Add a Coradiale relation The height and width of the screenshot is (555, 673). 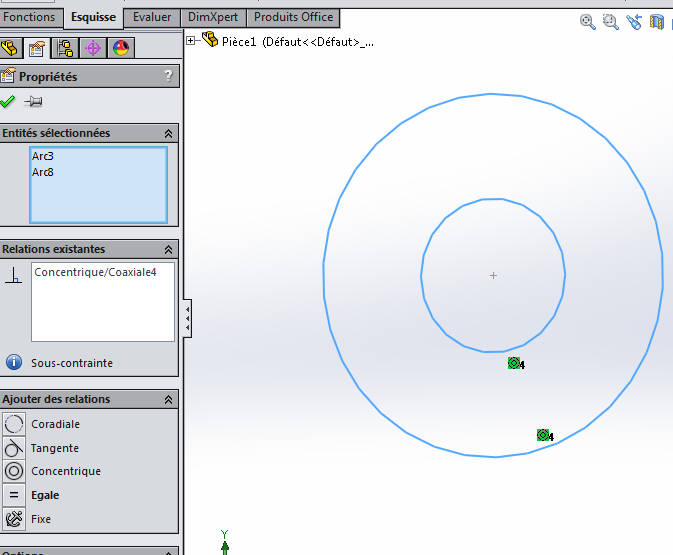55,424
